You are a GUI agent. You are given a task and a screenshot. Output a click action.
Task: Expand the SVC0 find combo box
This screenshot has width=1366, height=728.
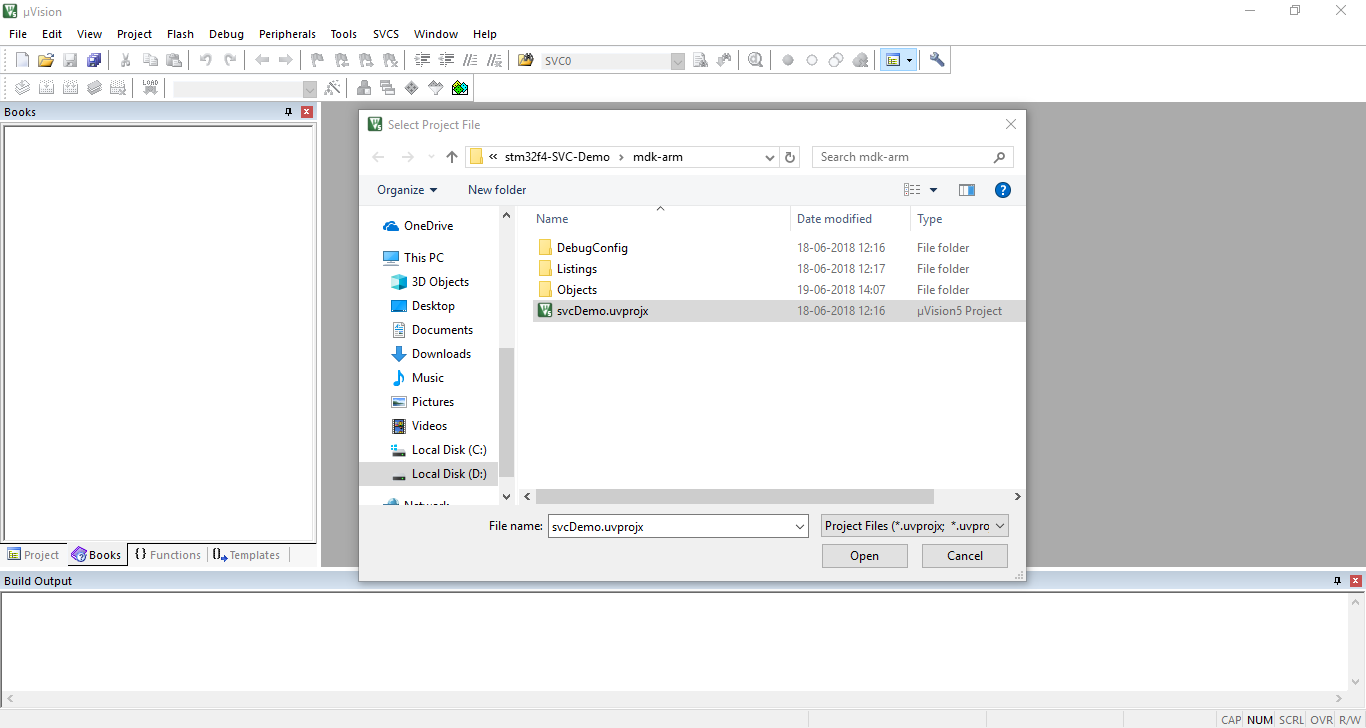pyautogui.click(x=678, y=61)
